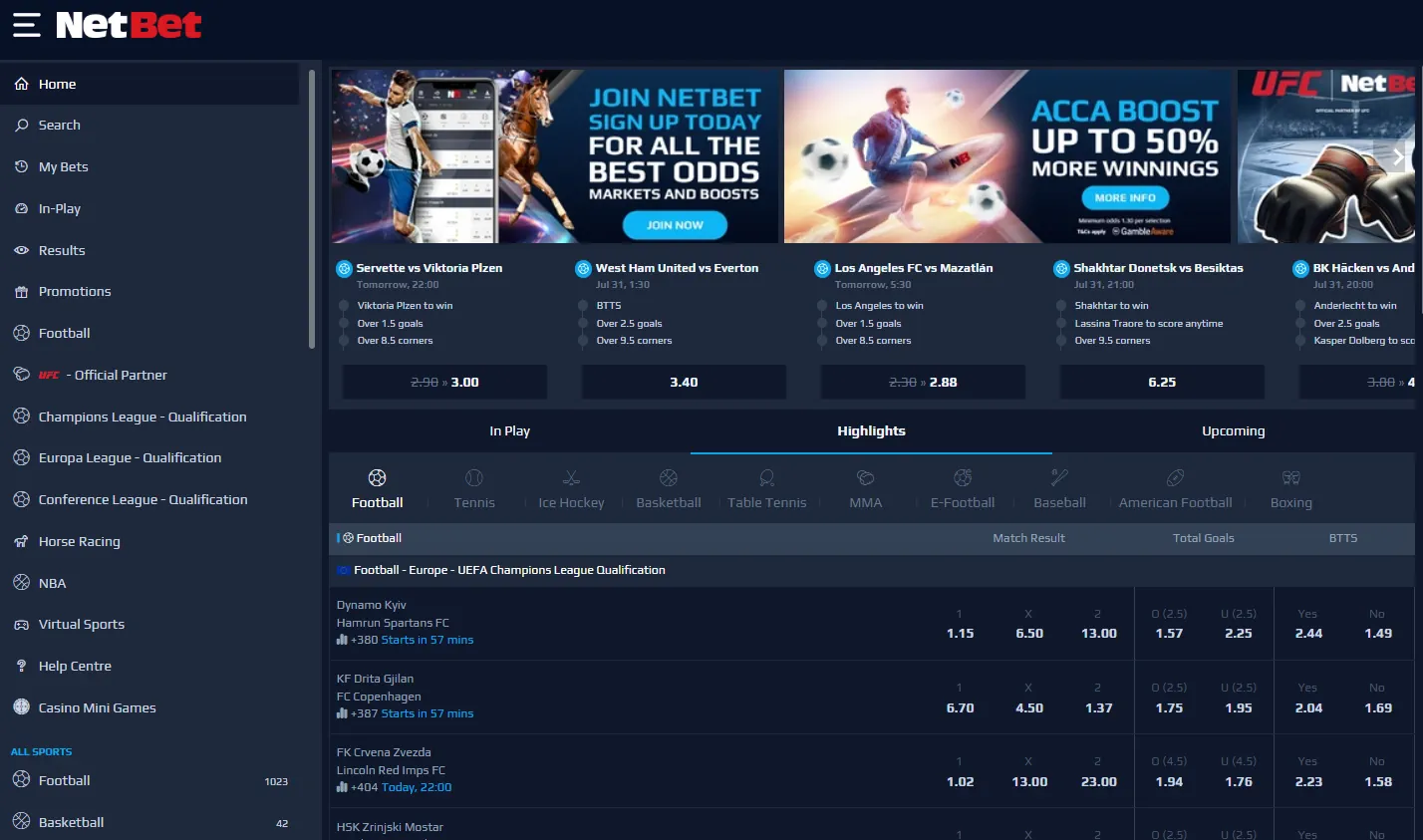The width and height of the screenshot is (1423, 840).
Task: Open the hamburger menu icon
Action: click(x=27, y=25)
